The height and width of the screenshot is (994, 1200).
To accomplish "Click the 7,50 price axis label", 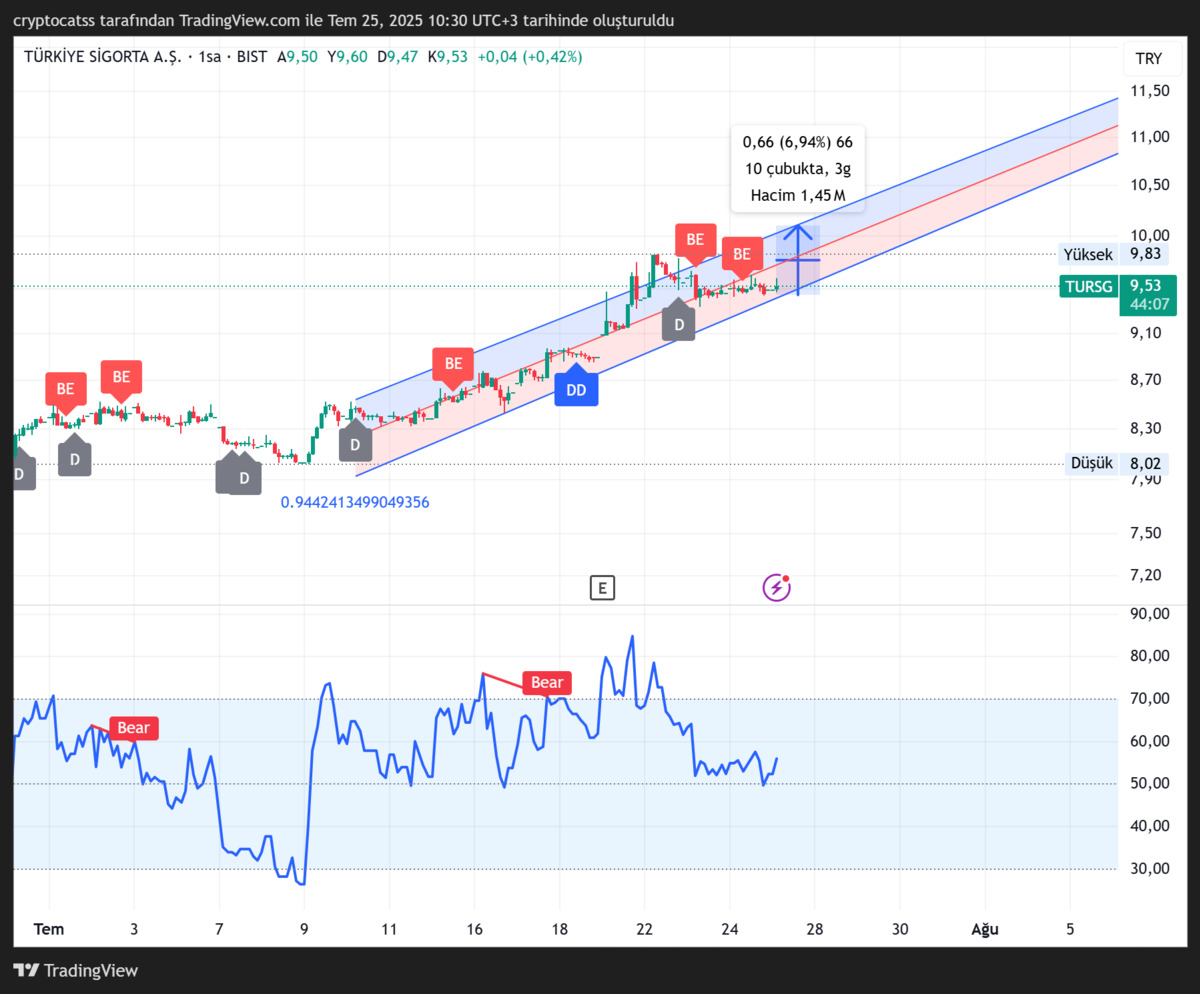I will click(x=1146, y=532).
